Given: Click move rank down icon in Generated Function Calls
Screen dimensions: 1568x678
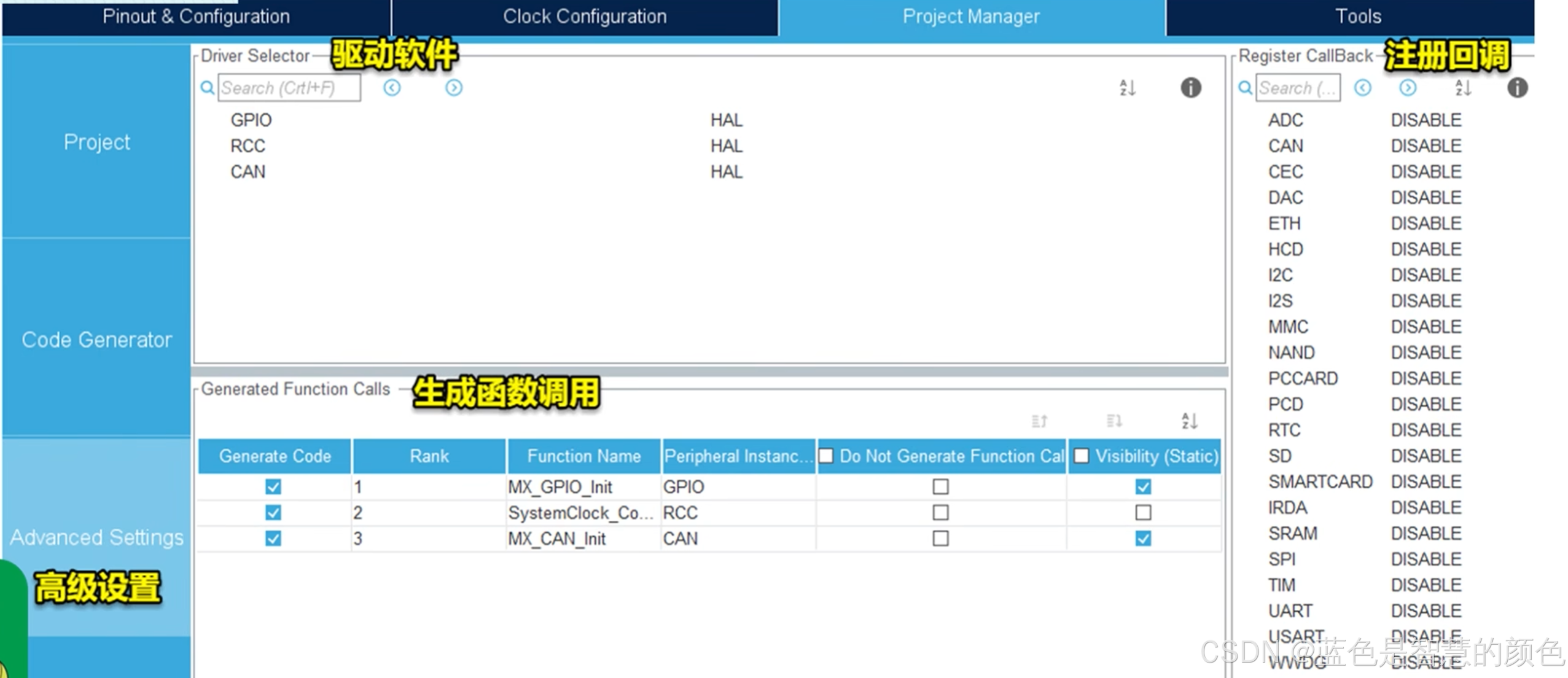Looking at the screenshot, I should [1114, 421].
